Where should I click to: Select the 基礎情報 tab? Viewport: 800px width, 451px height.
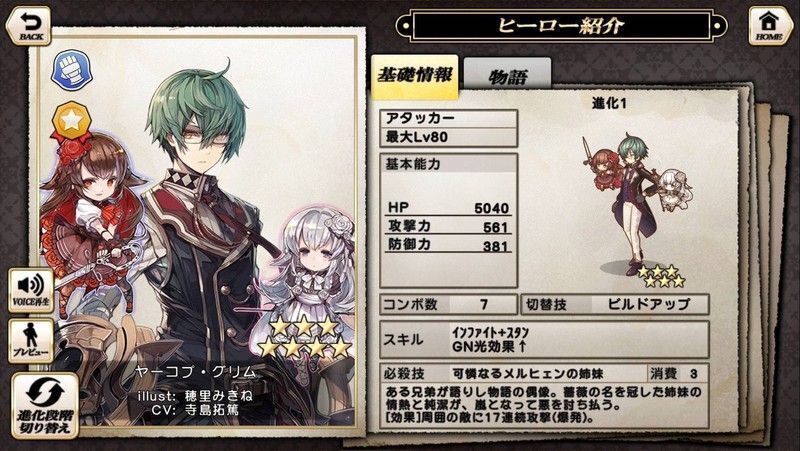click(x=414, y=76)
